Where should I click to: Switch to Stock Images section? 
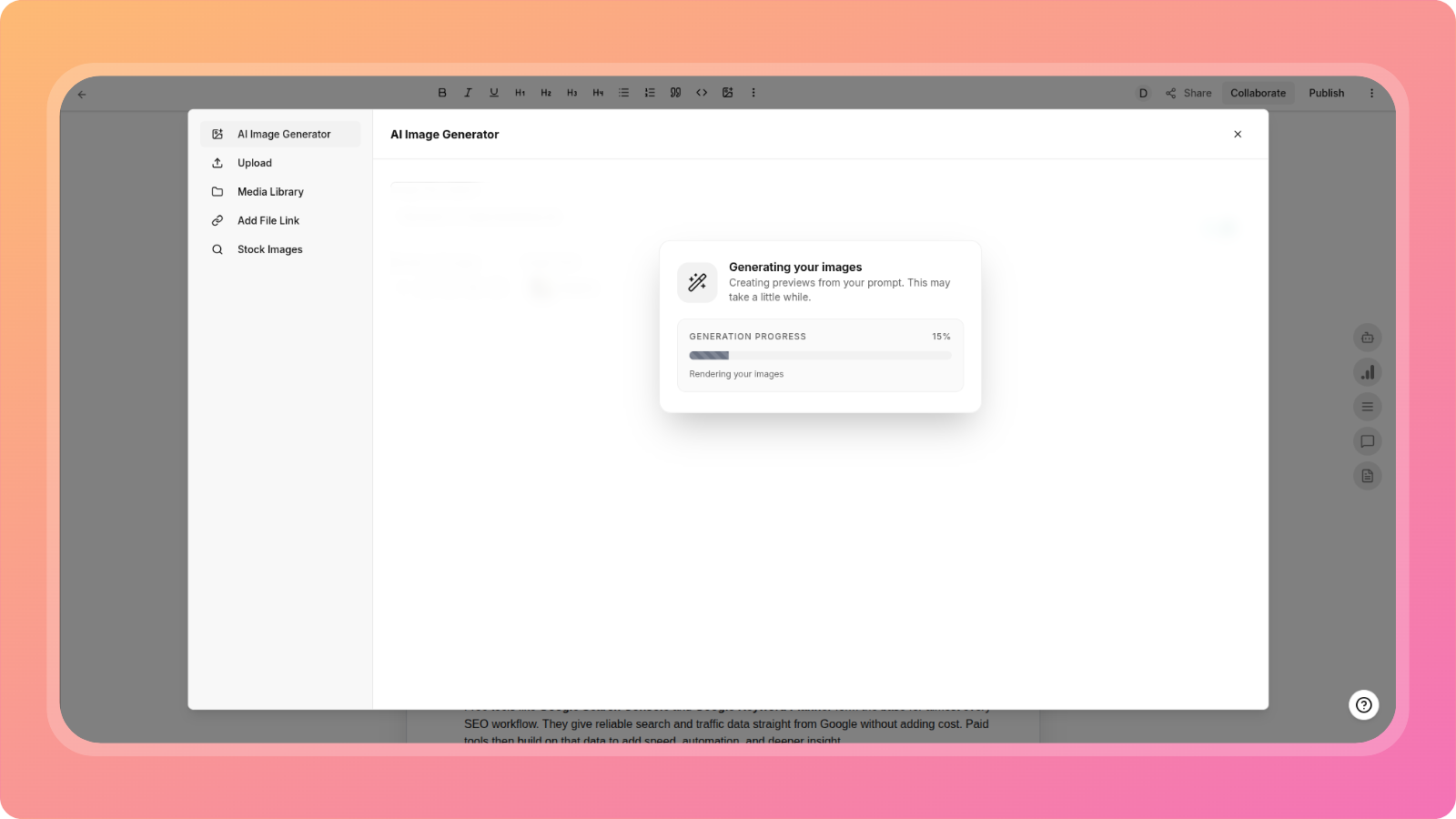[x=269, y=249]
